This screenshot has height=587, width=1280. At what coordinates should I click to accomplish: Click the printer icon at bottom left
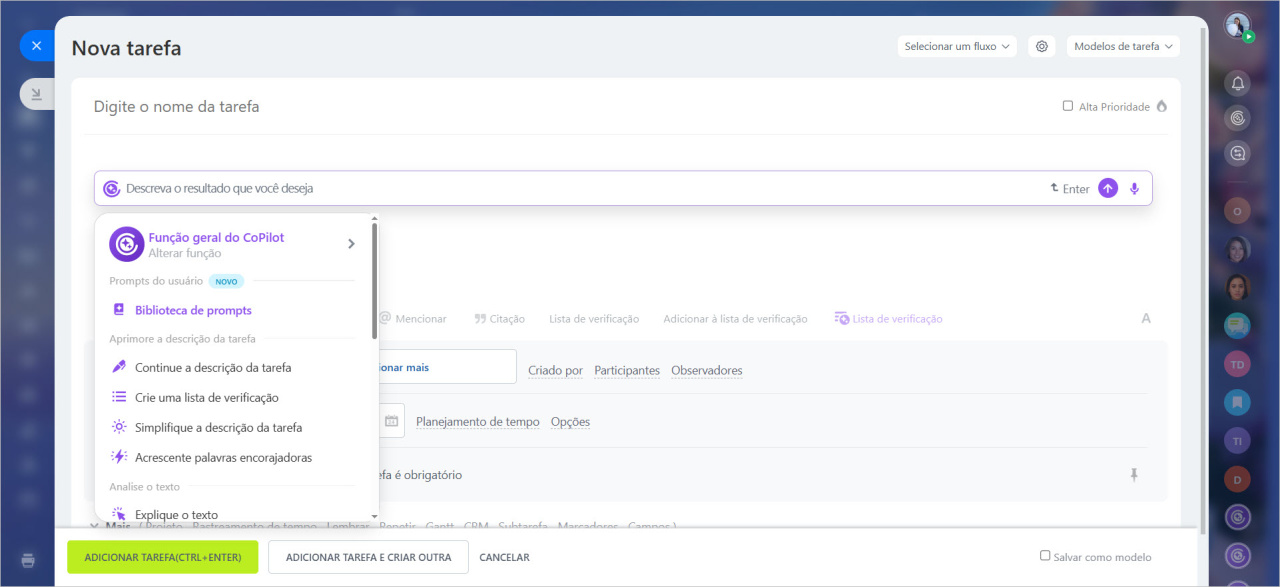(x=28, y=560)
